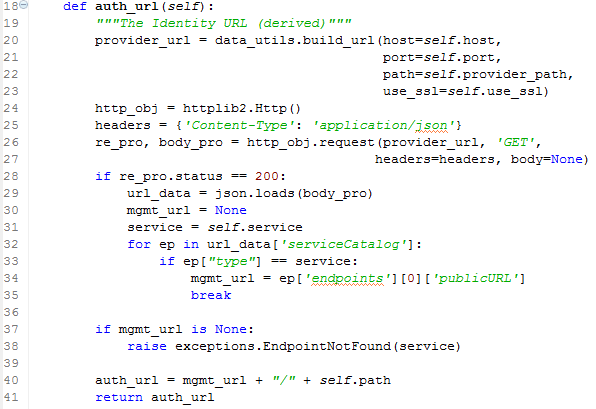Click the number 200 in status check
This screenshot has height=409, width=596.
267,176
